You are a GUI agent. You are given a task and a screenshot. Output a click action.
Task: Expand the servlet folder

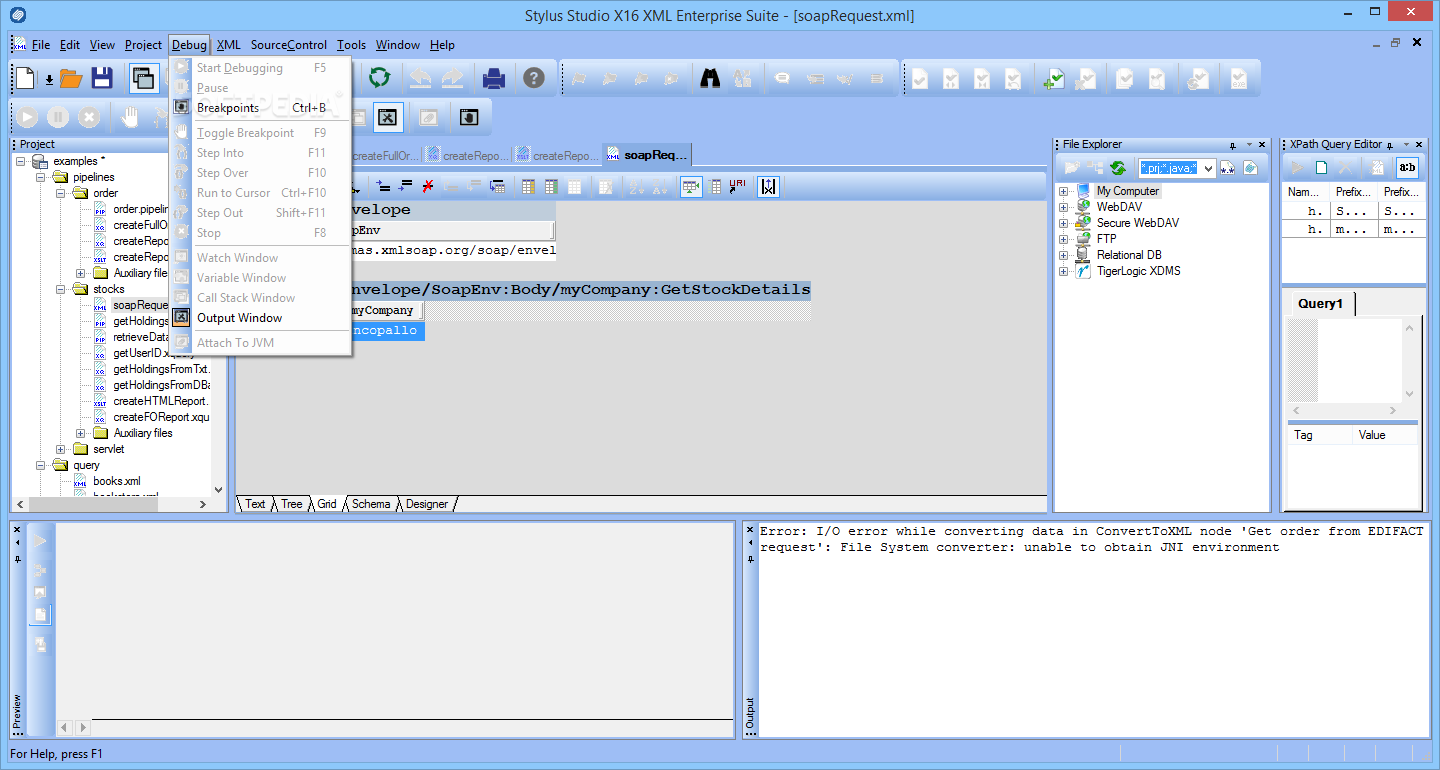pos(61,449)
